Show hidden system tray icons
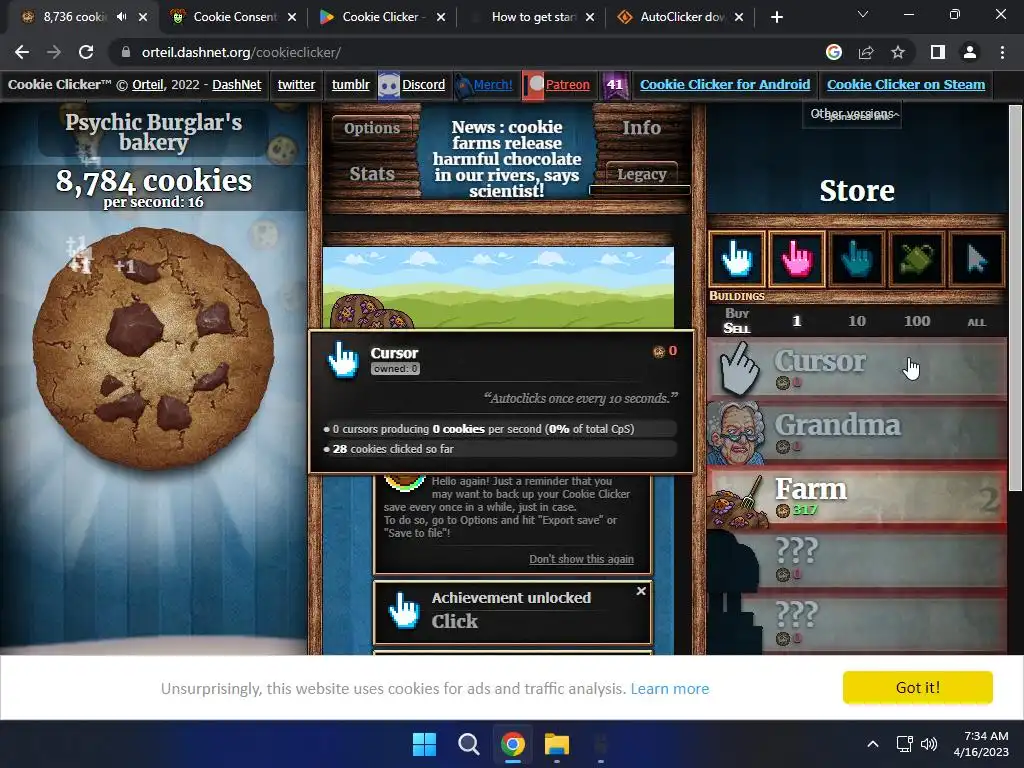Image resolution: width=1024 pixels, height=768 pixels. [872, 744]
